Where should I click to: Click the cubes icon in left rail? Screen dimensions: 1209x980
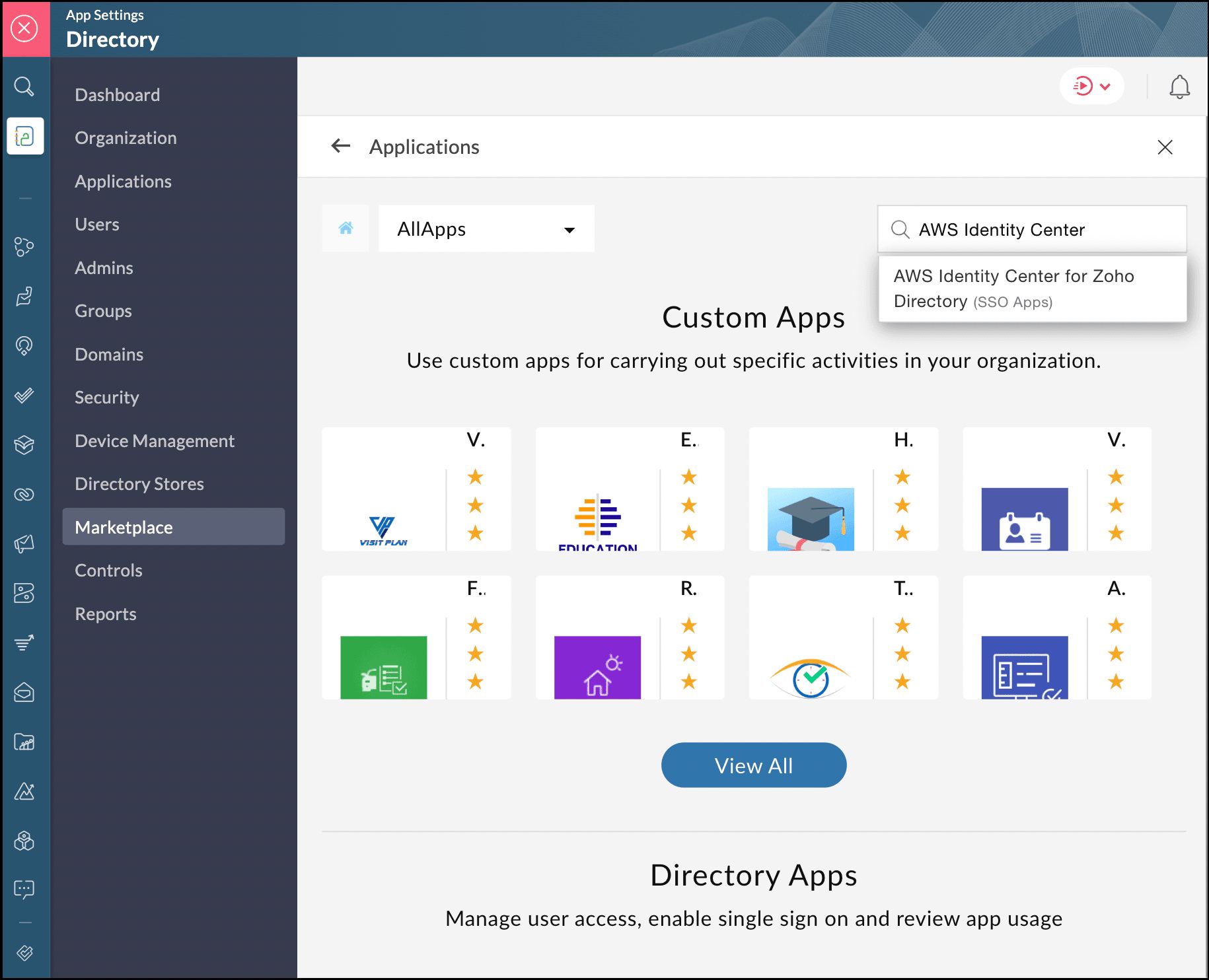point(24,841)
